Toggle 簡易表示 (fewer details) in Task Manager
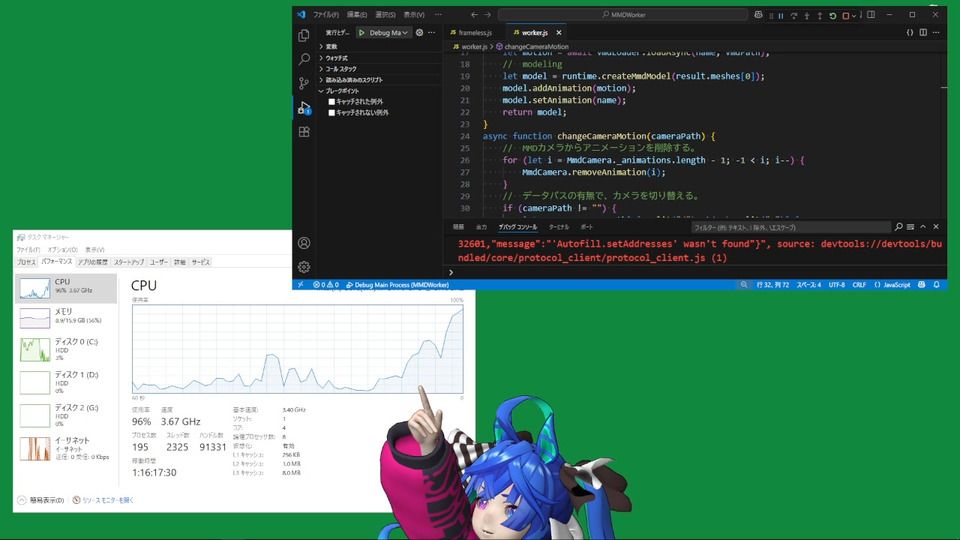Screen dimensions: 960x540 (x=41, y=500)
